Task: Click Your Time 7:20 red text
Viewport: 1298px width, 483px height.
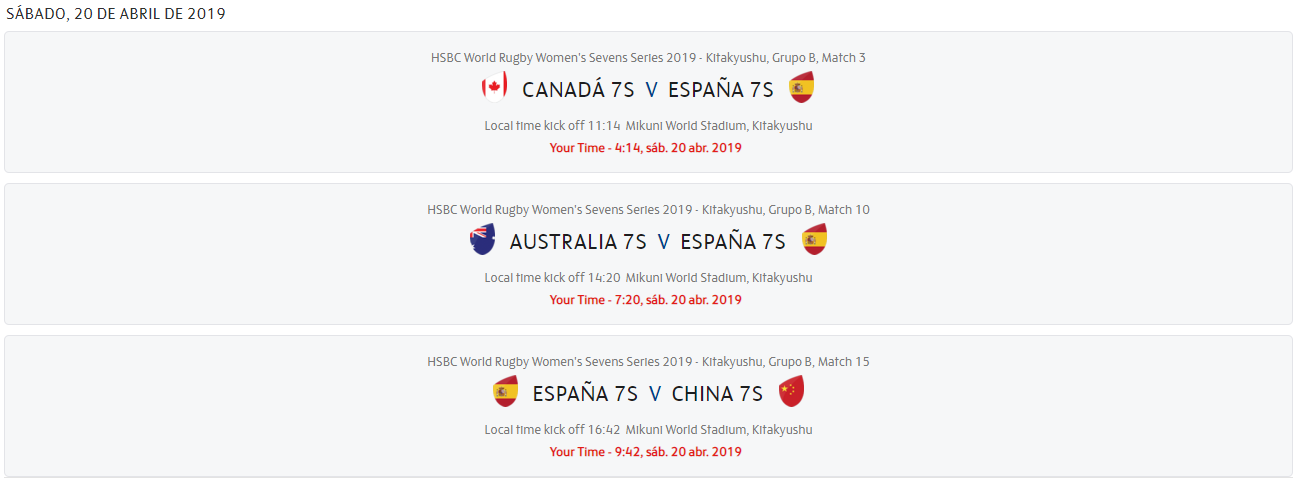Action: pyautogui.click(x=645, y=300)
